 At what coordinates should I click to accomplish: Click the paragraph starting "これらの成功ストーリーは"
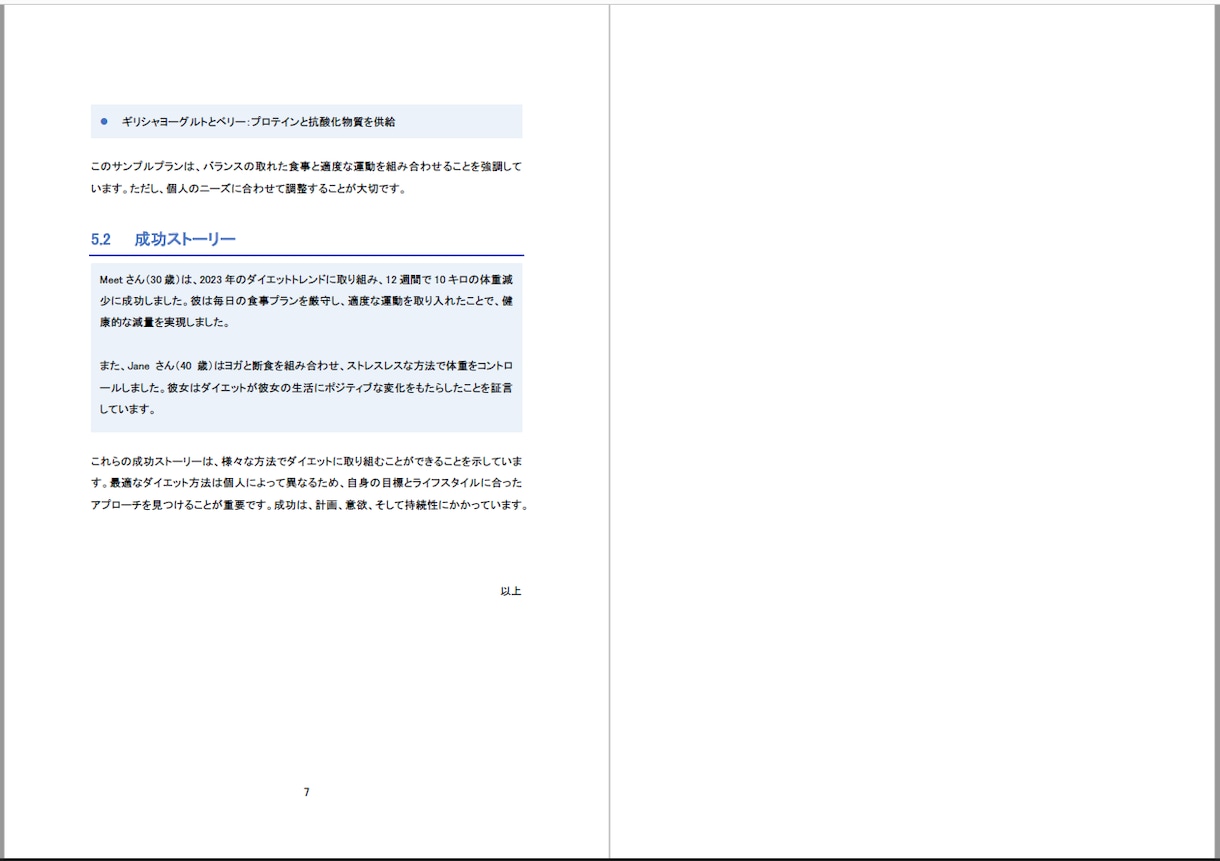[308, 484]
